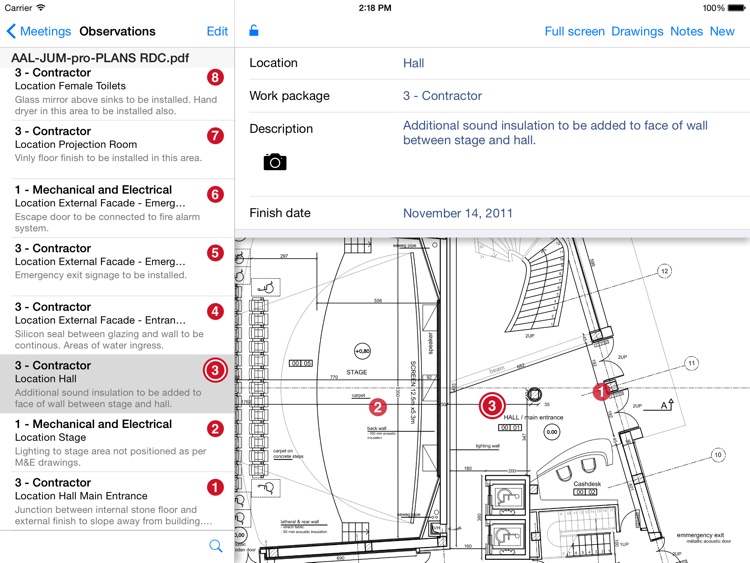The width and height of the screenshot is (750, 563).
Task: Select observation 1 badge in list
Action: click(215, 487)
